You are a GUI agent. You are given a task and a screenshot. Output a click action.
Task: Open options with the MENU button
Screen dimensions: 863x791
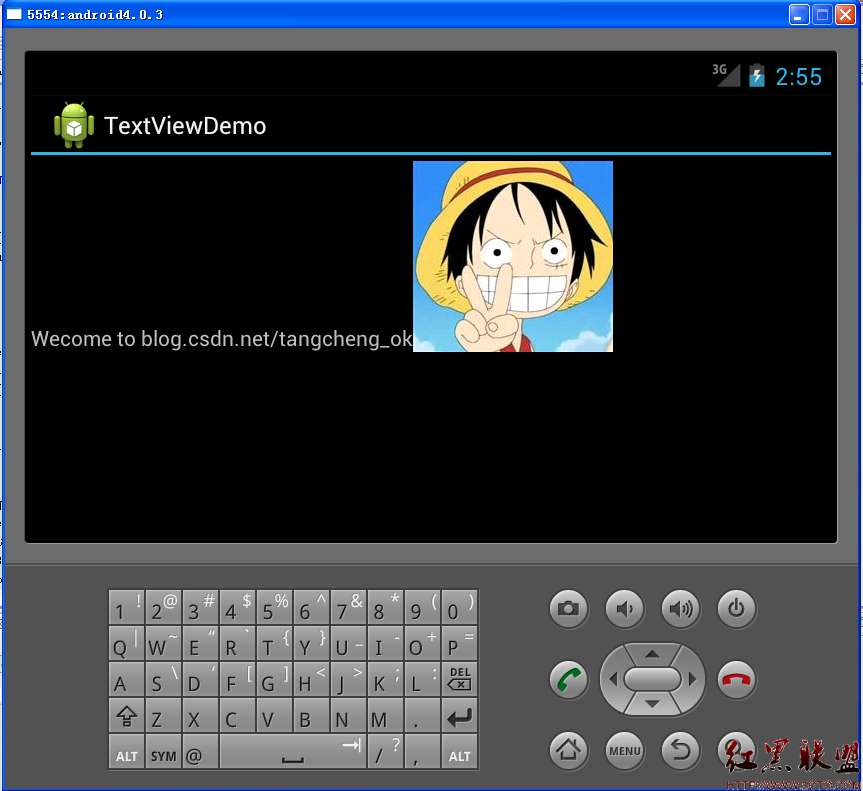625,750
